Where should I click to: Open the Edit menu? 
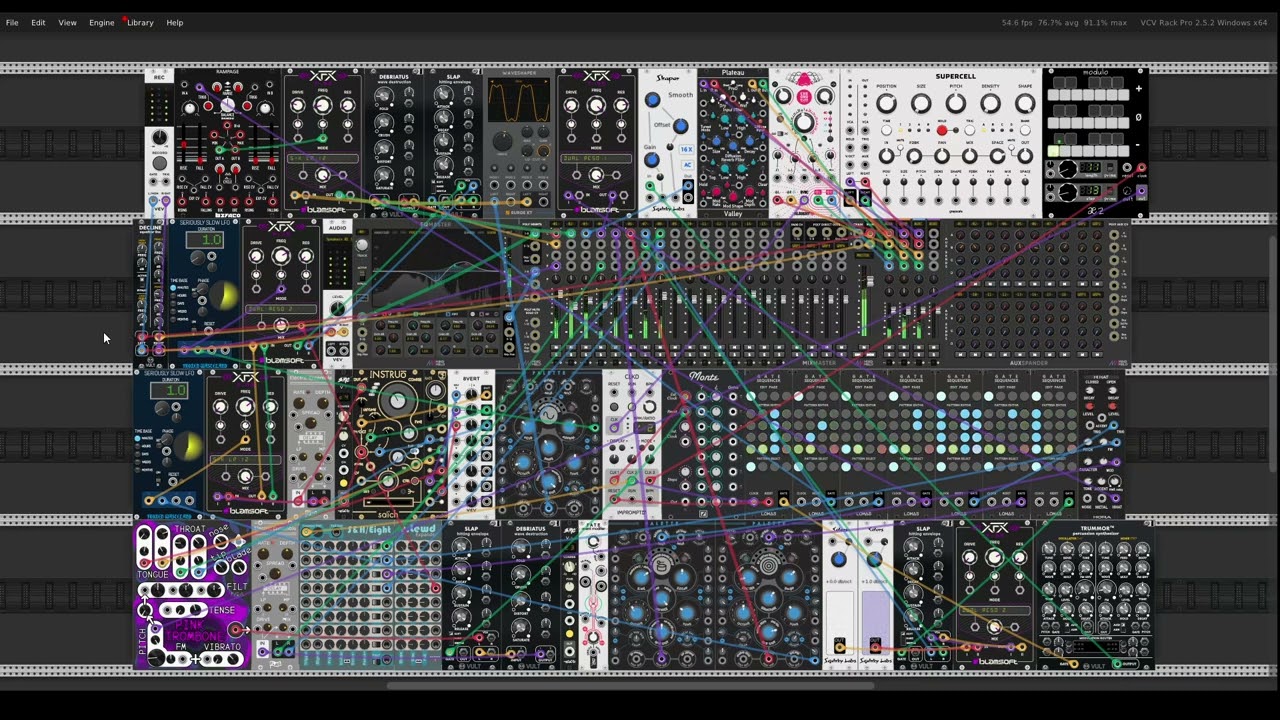[38, 22]
